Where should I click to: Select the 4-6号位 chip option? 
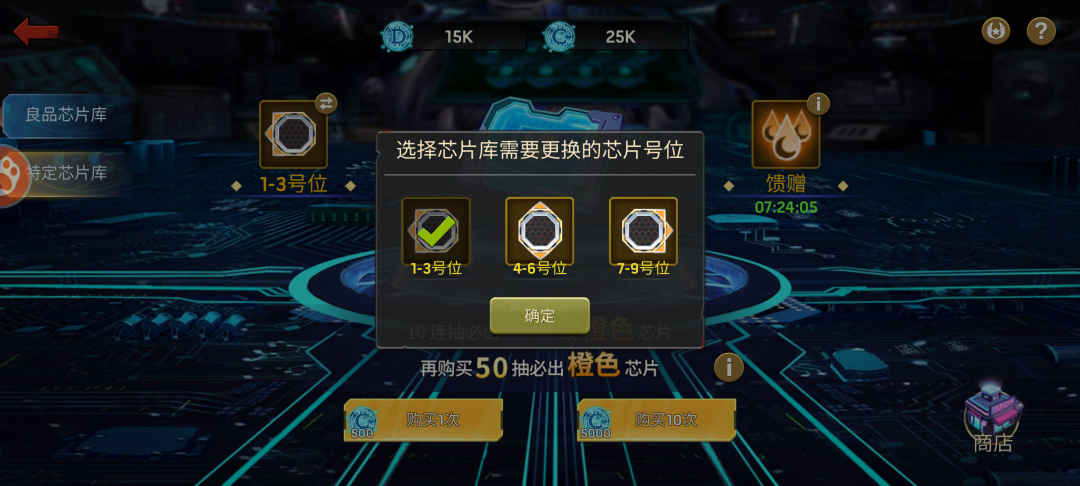[x=539, y=237]
